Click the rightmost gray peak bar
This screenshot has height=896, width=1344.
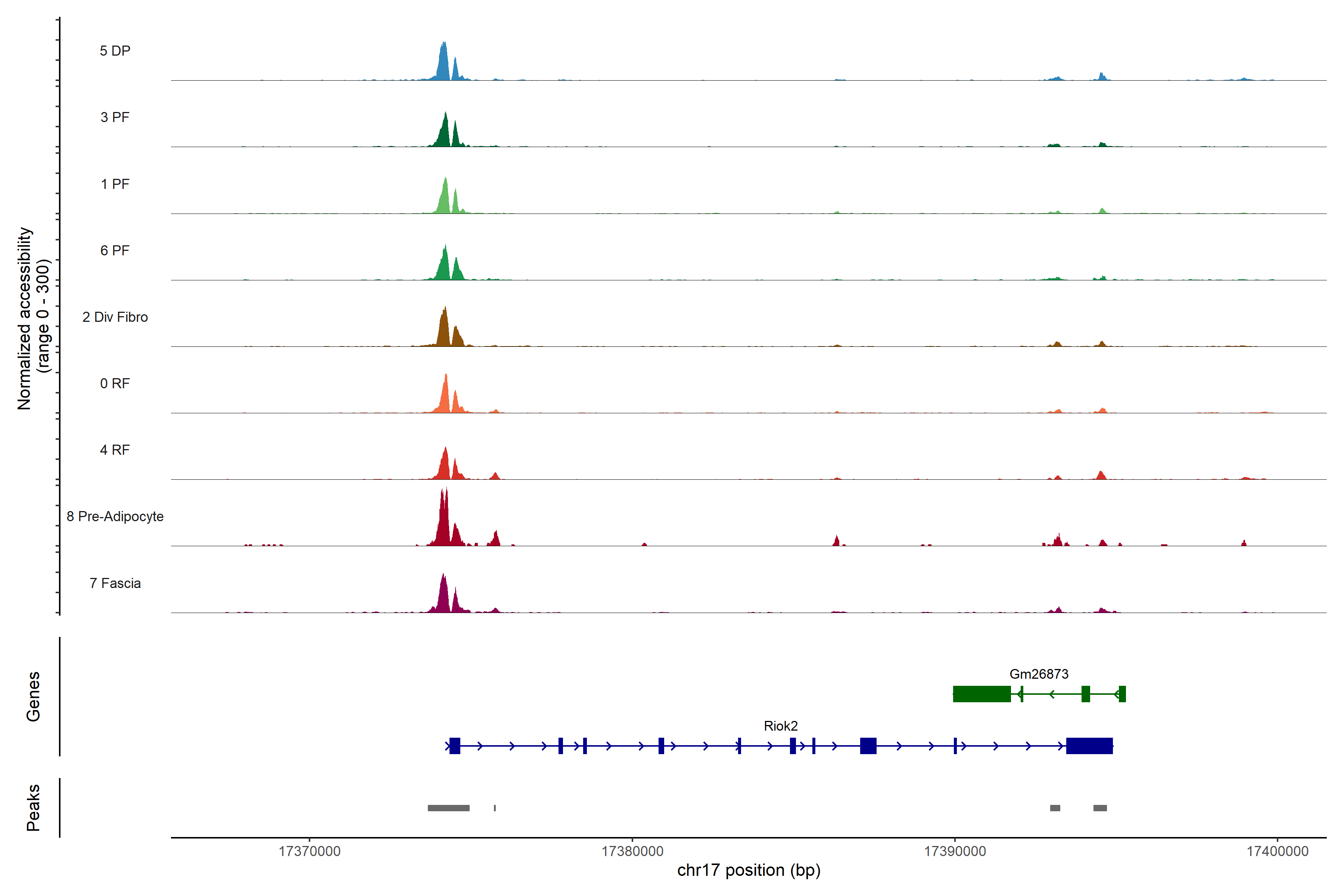pos(1099,808)
